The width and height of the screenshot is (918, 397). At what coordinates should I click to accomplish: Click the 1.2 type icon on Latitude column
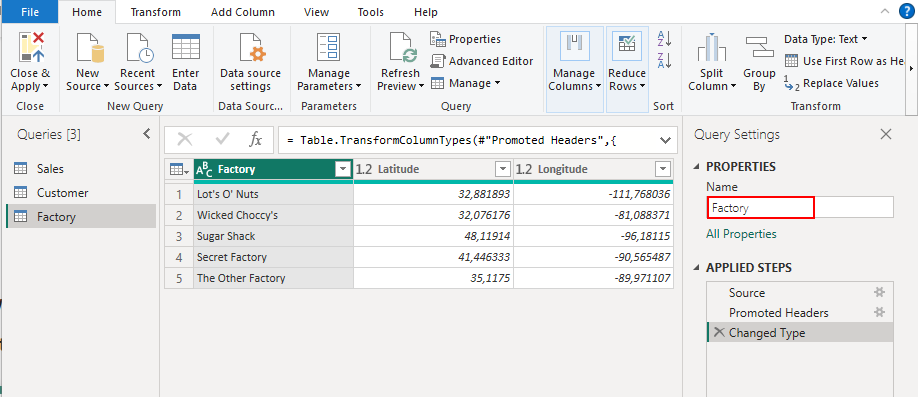[364, 170]
